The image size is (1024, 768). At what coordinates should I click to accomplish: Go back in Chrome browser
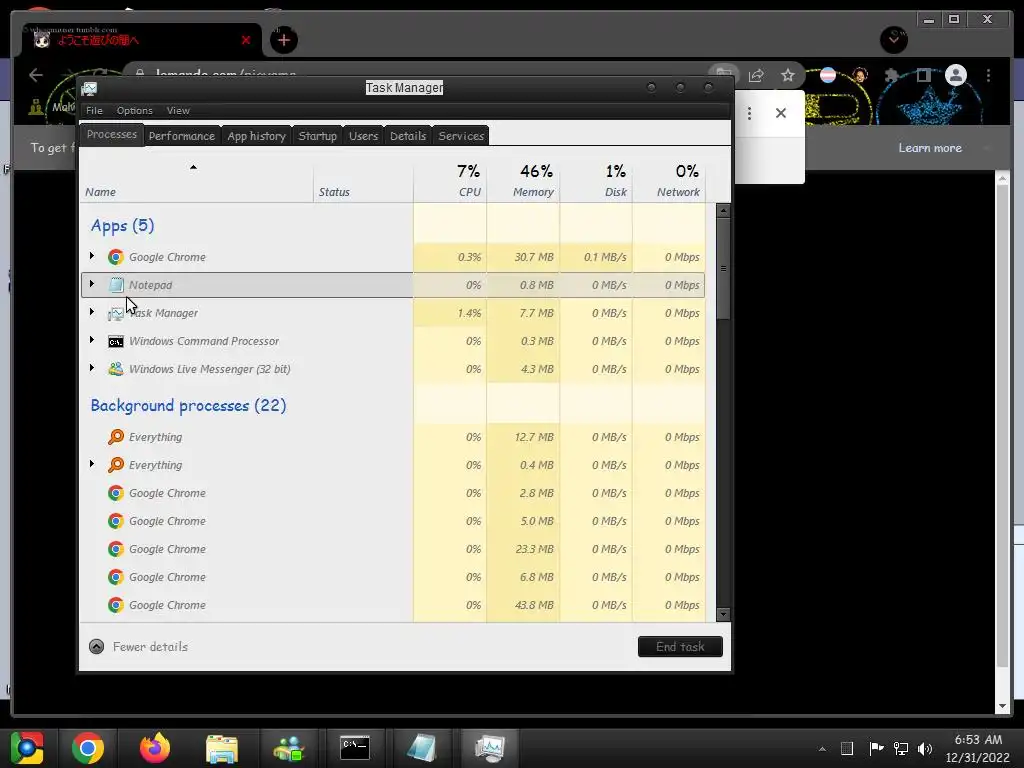coord(36,75)
